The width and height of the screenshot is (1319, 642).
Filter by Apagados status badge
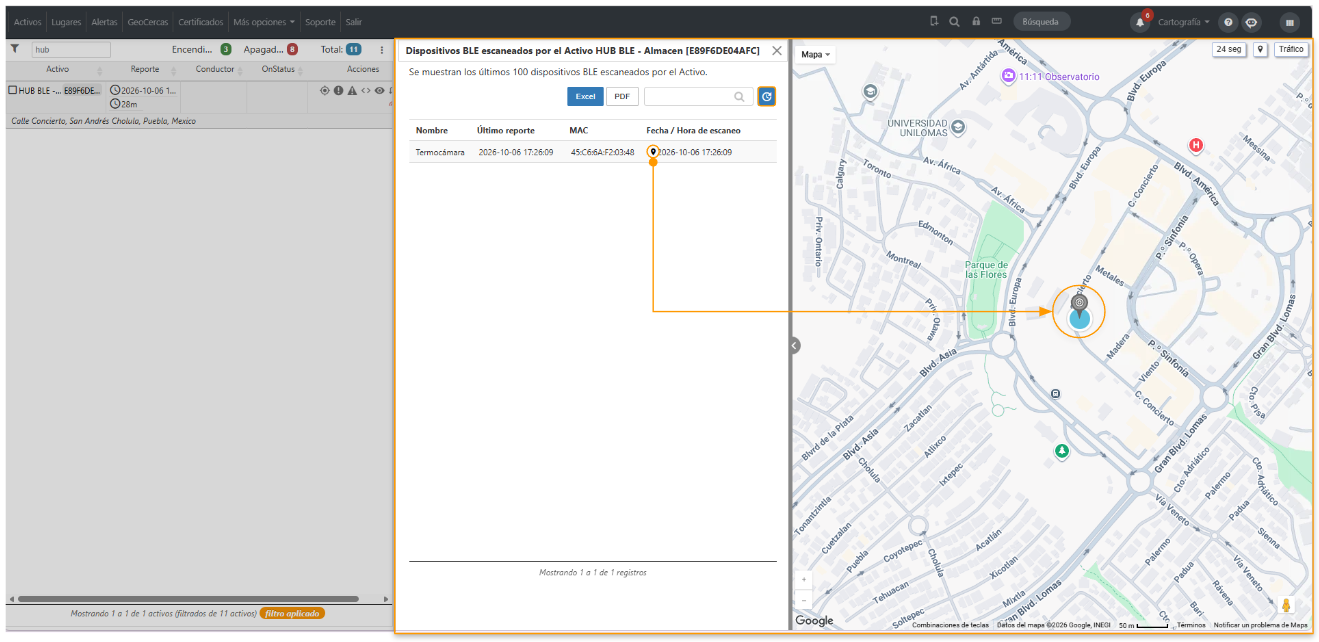pyautogui.click(x=292, y=49)
